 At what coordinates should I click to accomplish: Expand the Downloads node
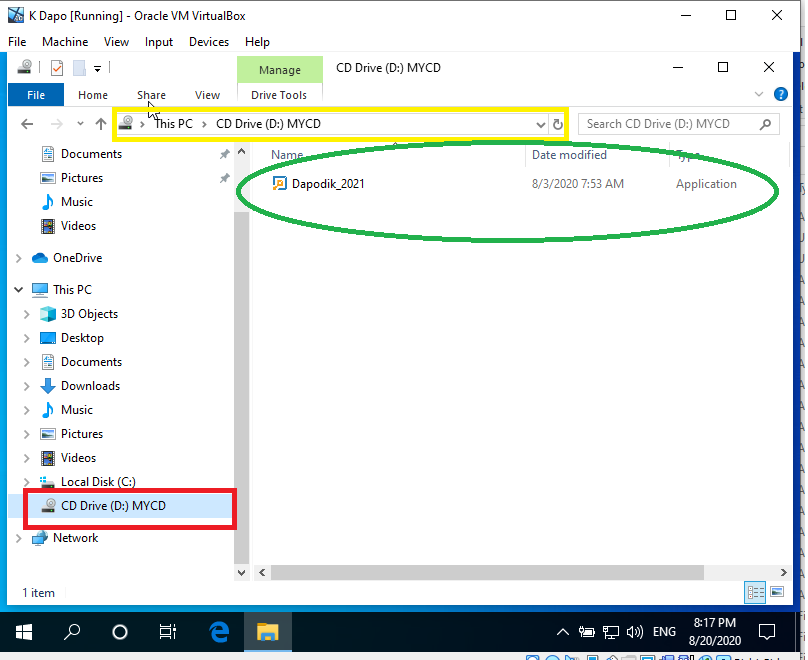[x=27, y=386]
